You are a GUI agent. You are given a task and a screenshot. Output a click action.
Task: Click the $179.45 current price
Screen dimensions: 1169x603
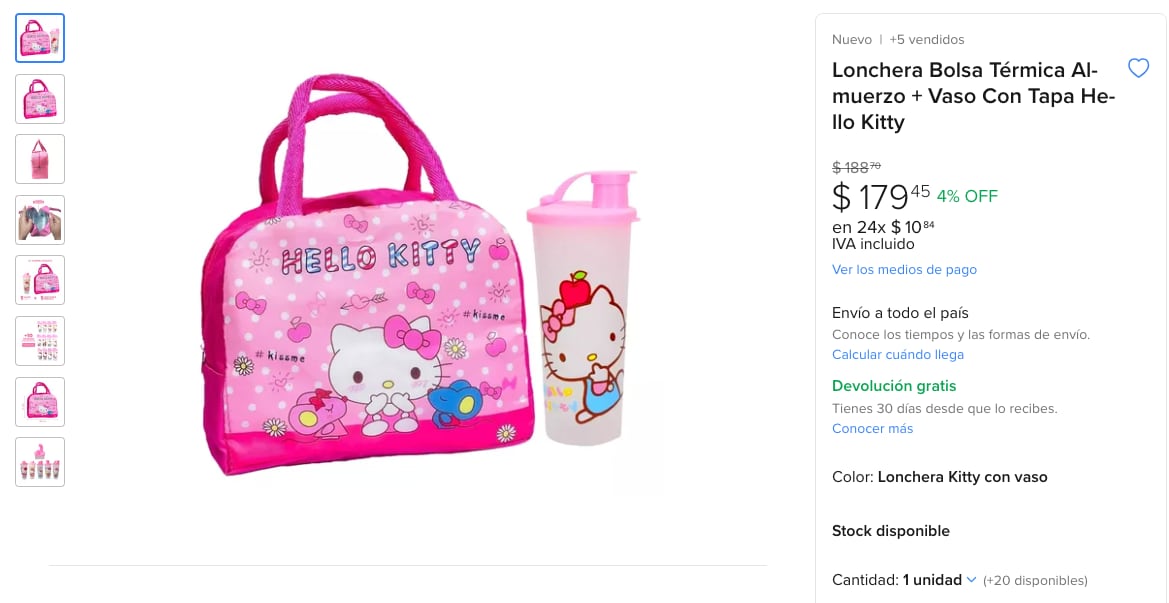pos(880,196)
